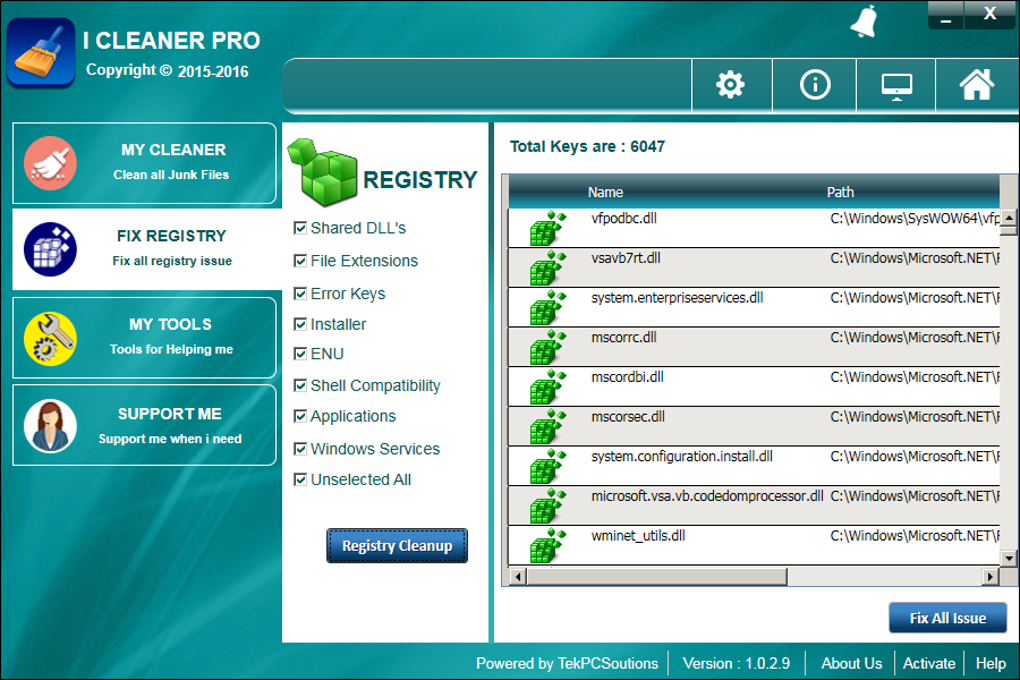Image resolution: width=1020 pixels, height=680 pixels.
Task: Go to home via house icon
Action: coord(977,85)
